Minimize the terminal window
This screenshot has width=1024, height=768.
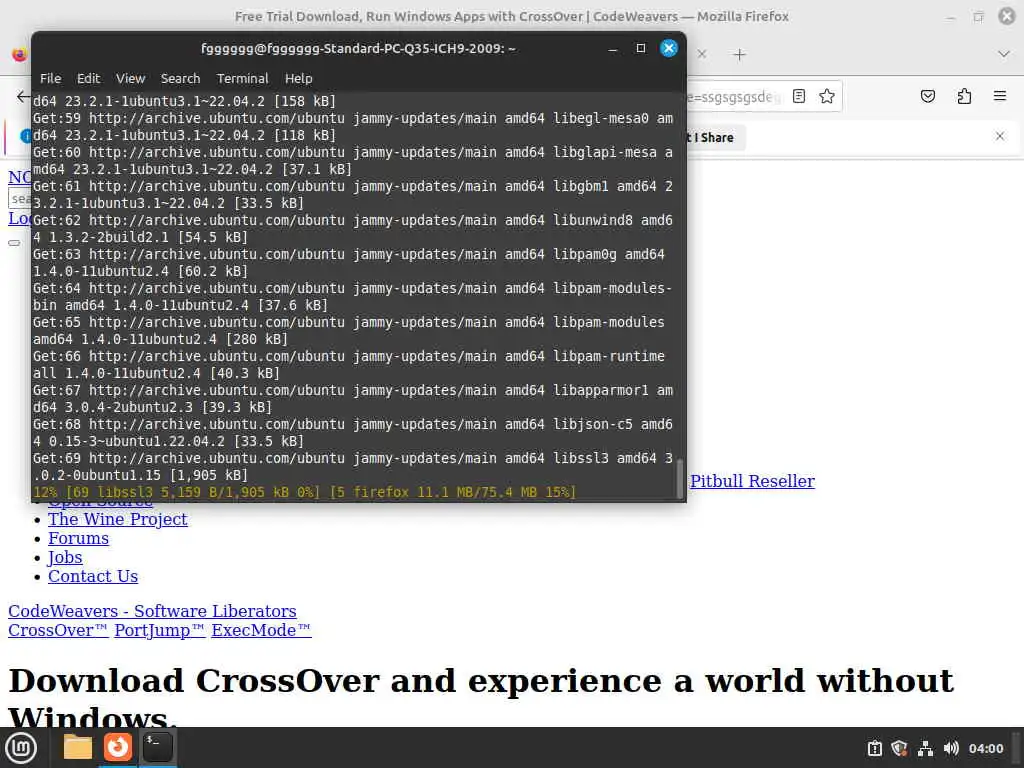[613, 48]
